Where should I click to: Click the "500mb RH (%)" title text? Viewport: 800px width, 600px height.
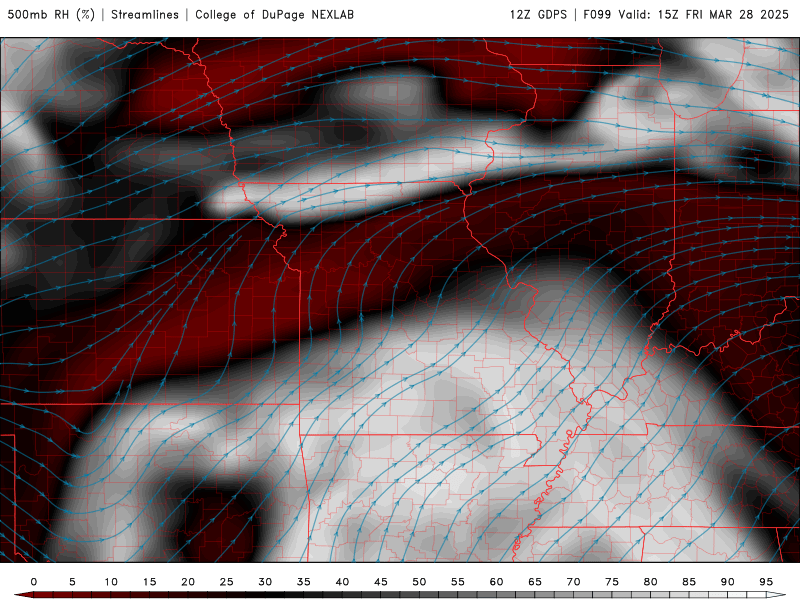(x=52, y=15)
